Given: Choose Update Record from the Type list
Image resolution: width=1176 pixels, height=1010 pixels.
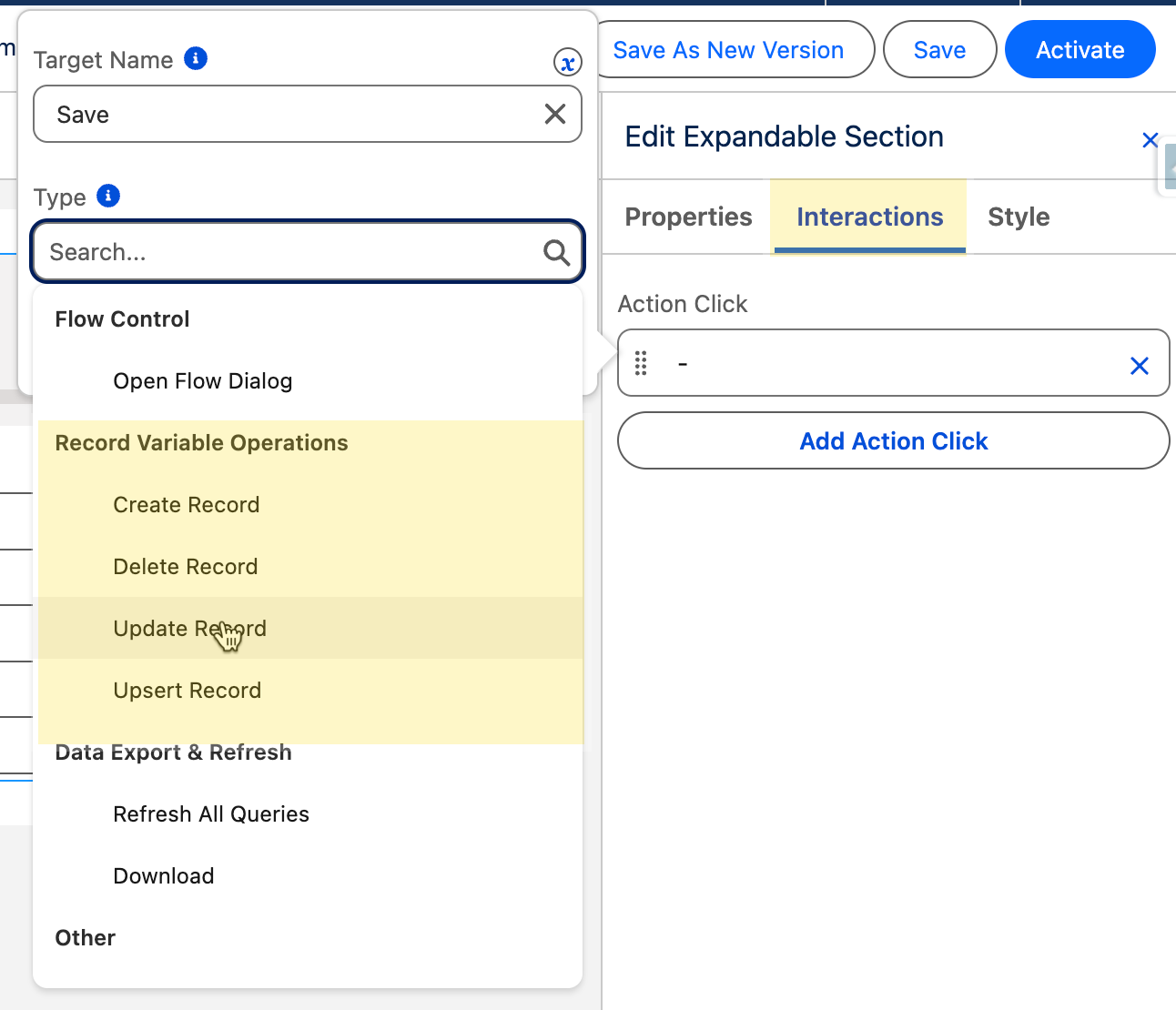Looking at the screenshot, I should tap(189, 629).
